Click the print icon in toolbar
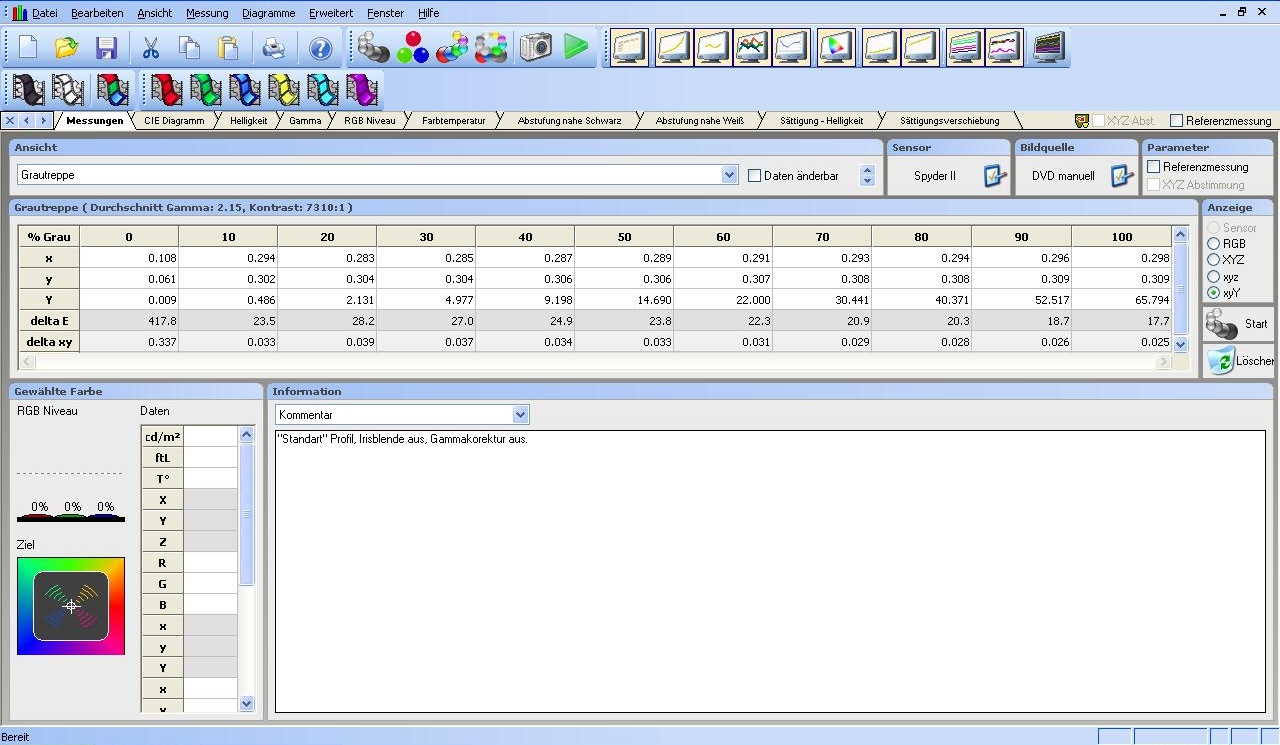 click(273, 48)
